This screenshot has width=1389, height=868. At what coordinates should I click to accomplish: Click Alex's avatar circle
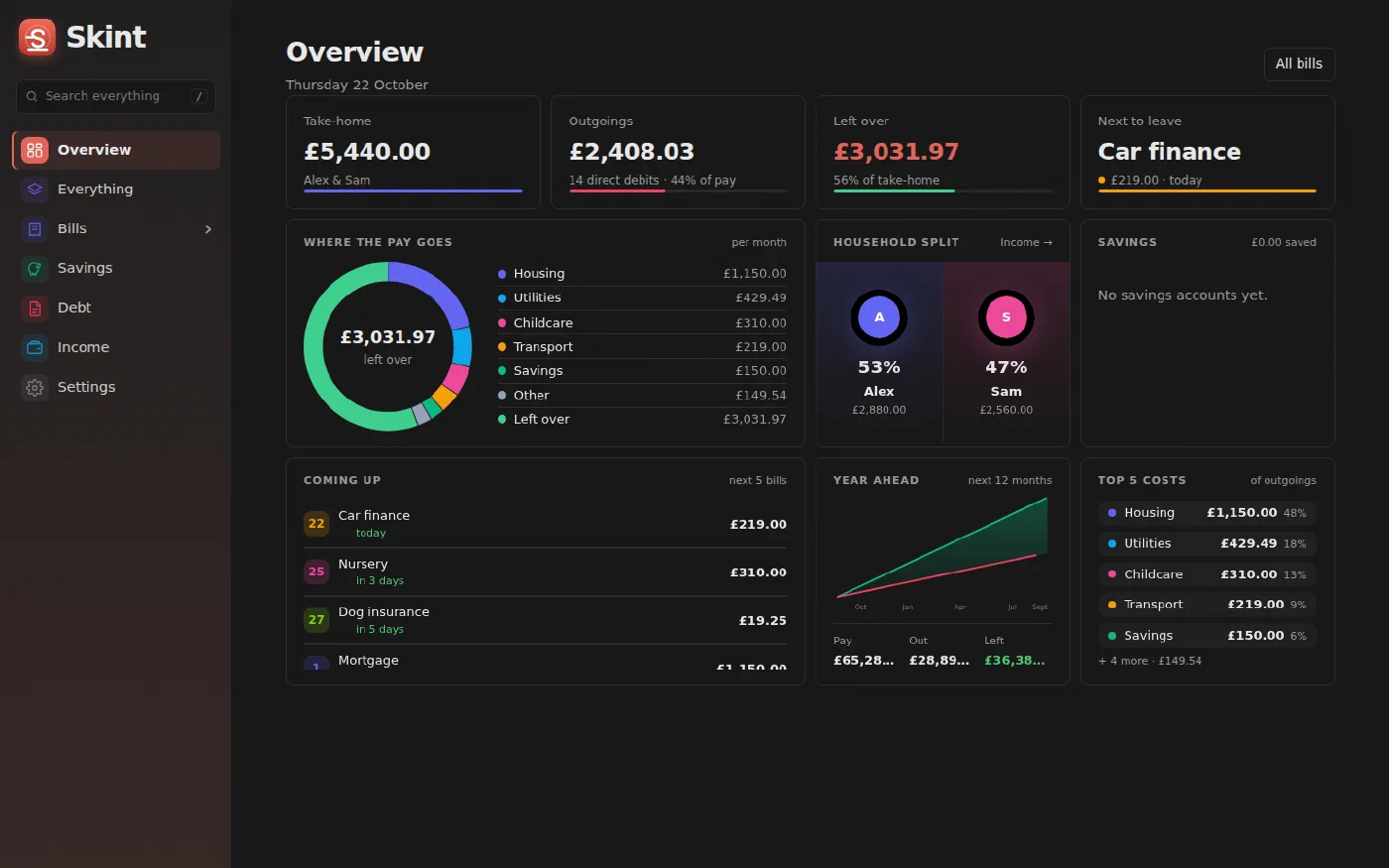[x=879, y=317]
